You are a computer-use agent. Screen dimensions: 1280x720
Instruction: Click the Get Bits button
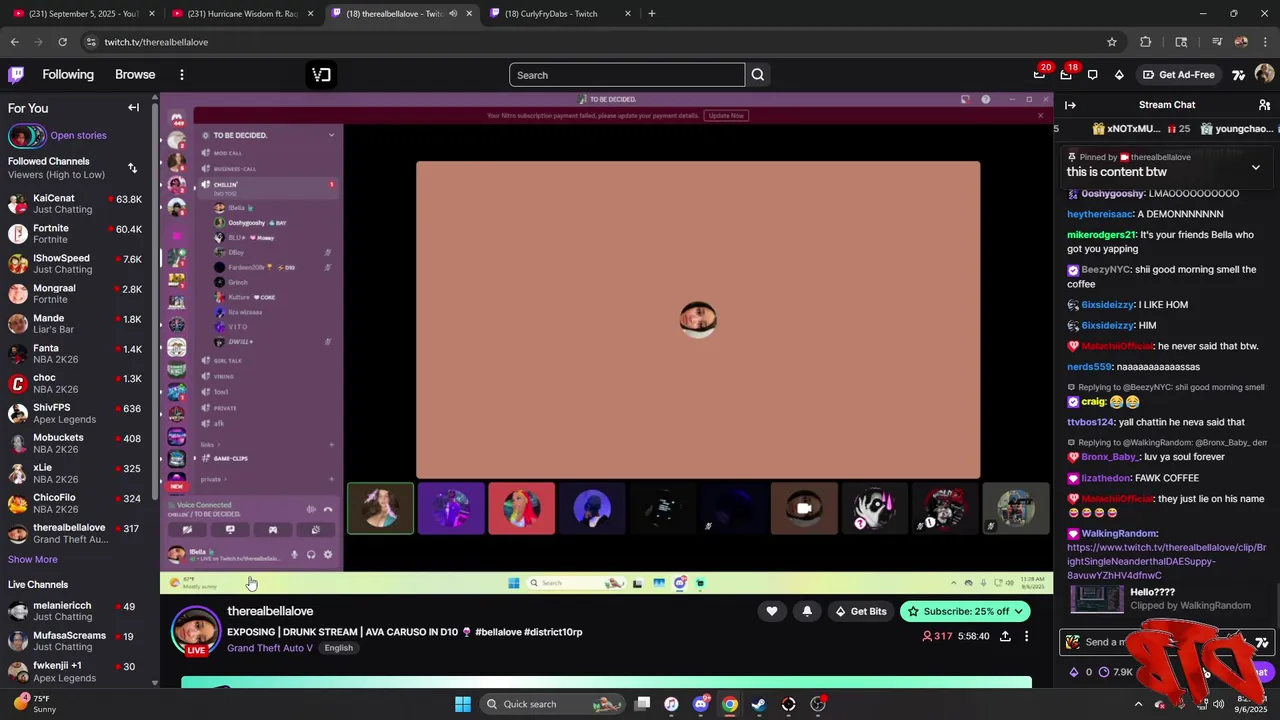[x=860, y=611]
